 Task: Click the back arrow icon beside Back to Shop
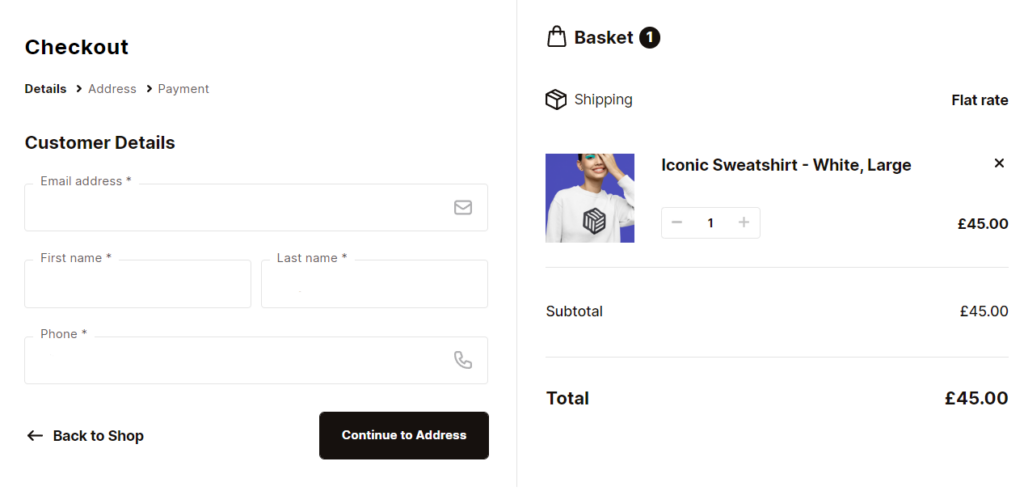[35, 436]
